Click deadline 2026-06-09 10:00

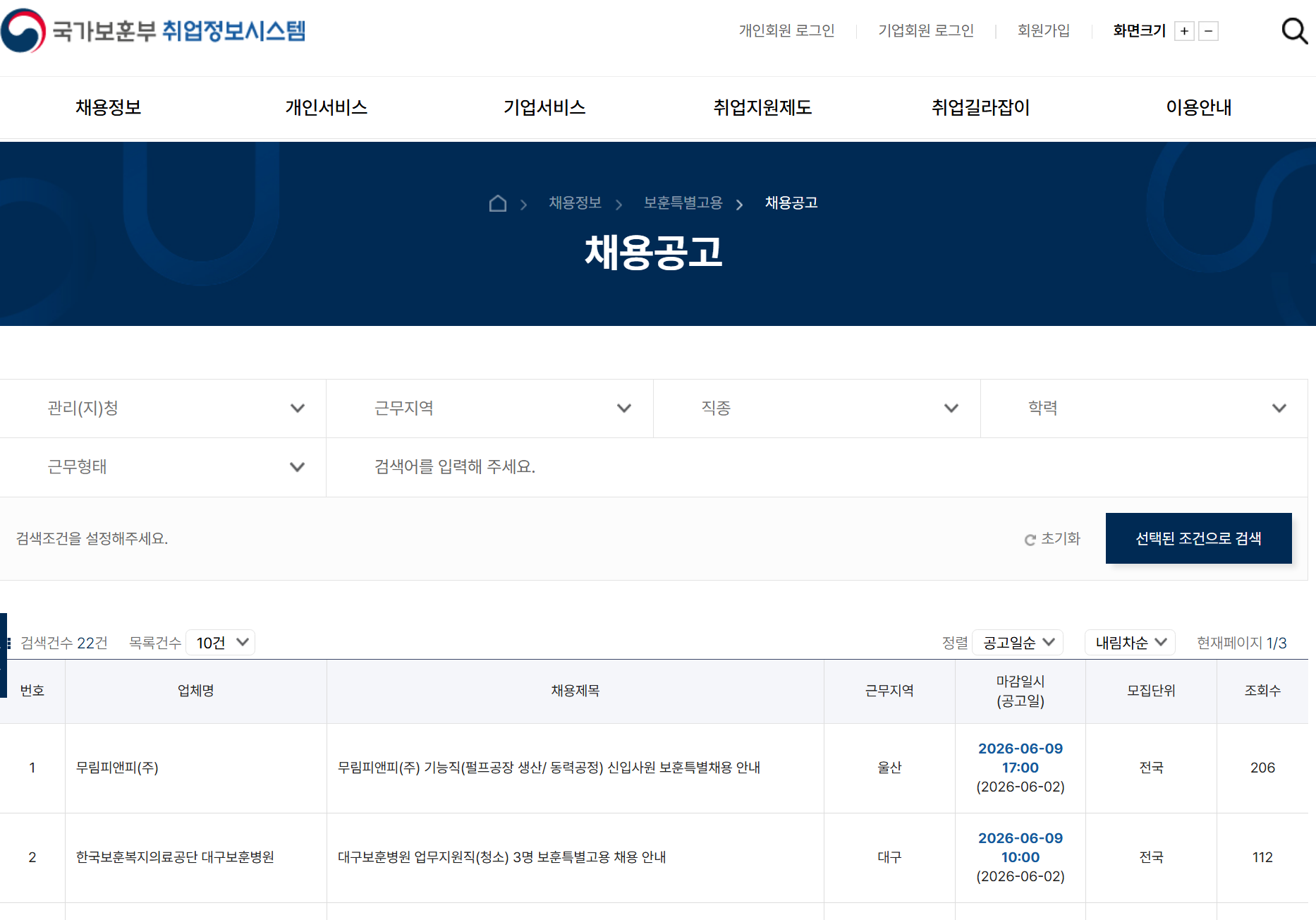point(1020,847)
